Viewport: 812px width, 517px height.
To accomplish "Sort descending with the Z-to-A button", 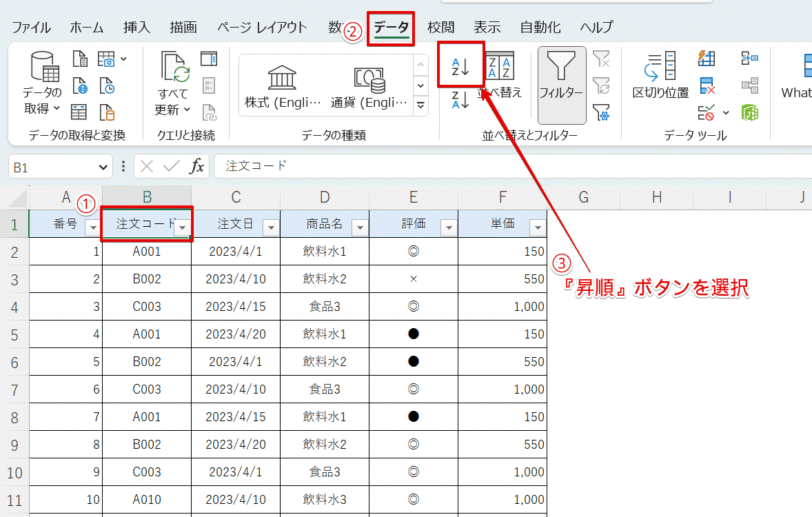I will coord(460,99).
